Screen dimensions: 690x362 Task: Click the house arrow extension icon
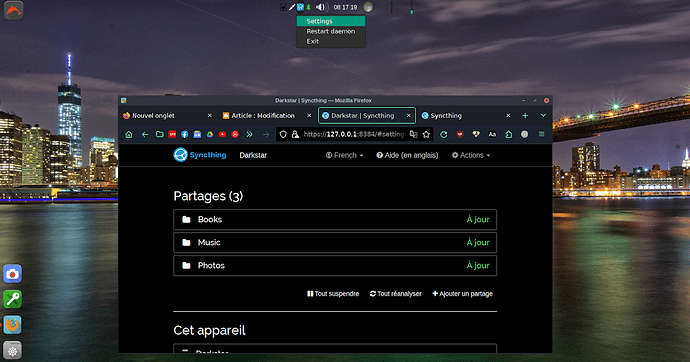coord(508,135)
